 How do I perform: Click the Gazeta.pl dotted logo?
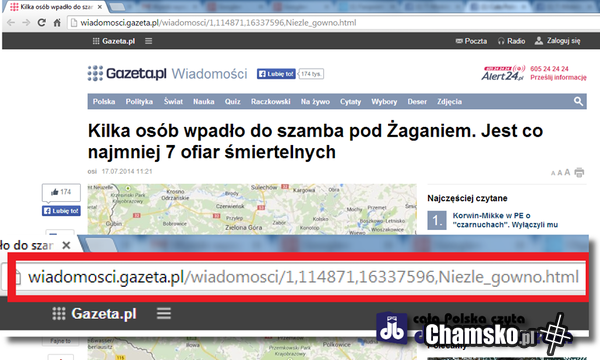coord(95,73)
